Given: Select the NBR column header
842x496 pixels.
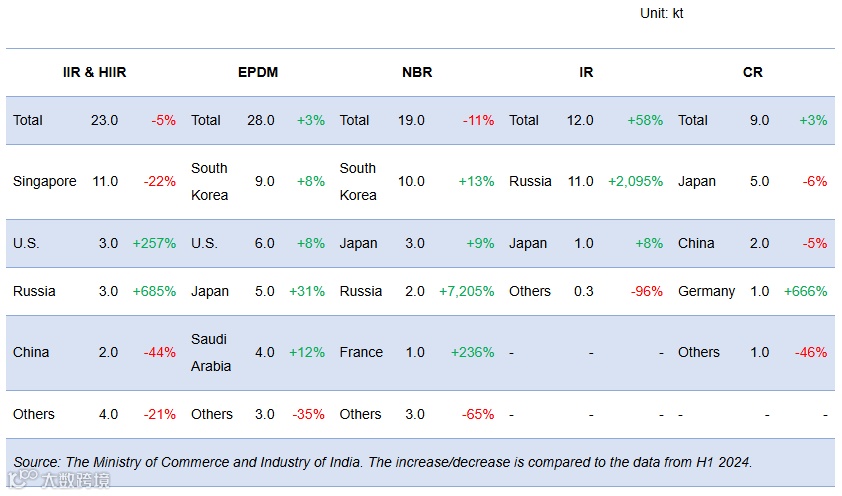Looking at the screenshot, I should coord(416,72).
